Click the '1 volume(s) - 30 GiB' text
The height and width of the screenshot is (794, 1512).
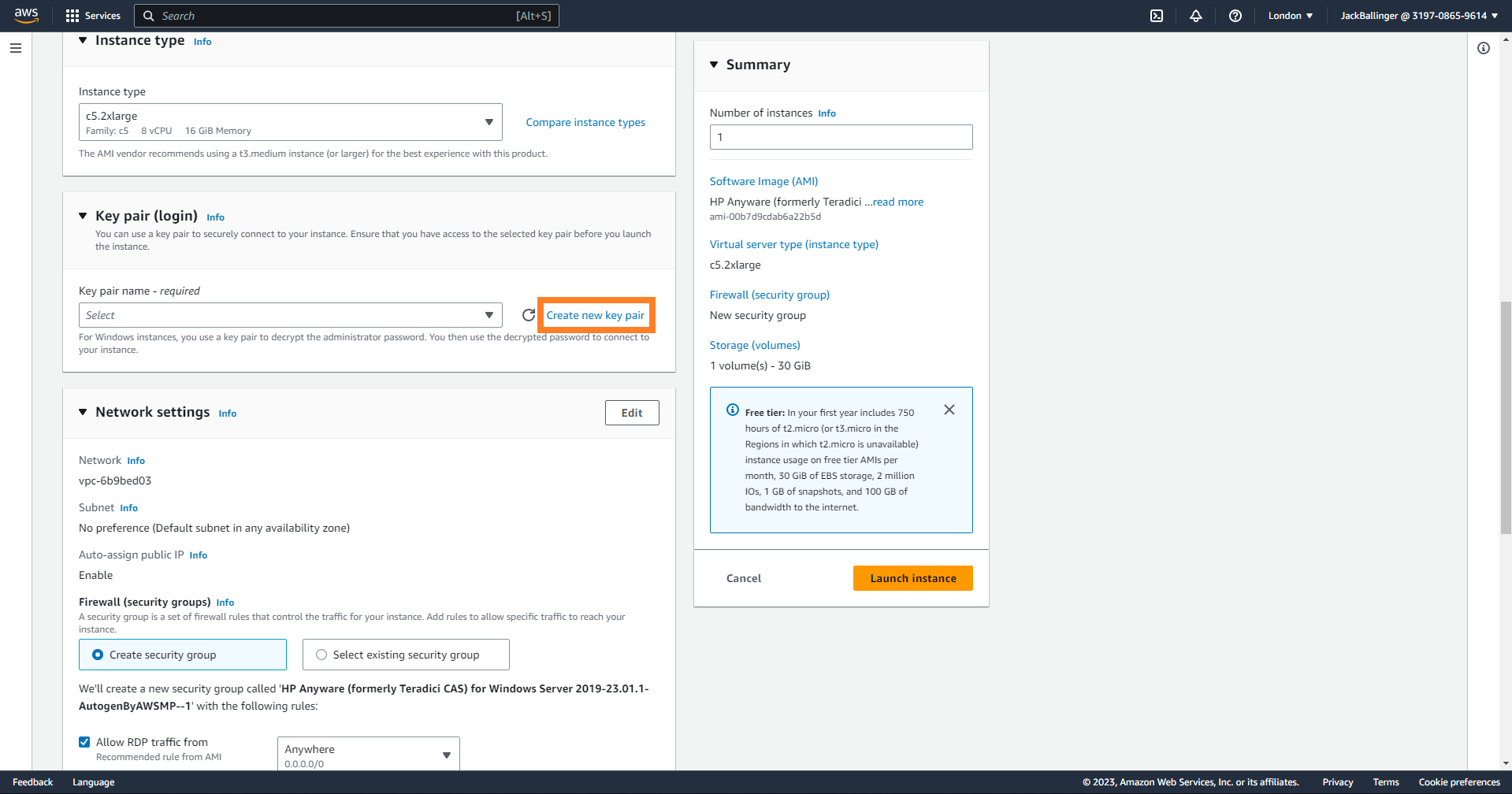760,365
